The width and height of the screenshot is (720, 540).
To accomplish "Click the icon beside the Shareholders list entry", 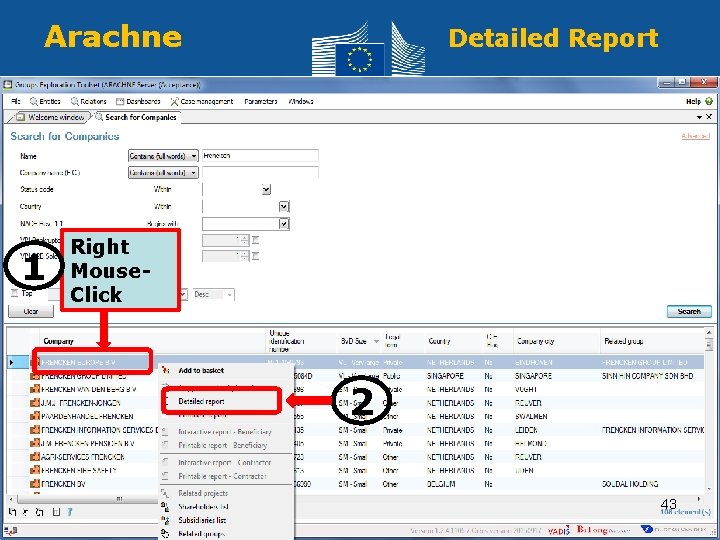I will pos(165,506).
